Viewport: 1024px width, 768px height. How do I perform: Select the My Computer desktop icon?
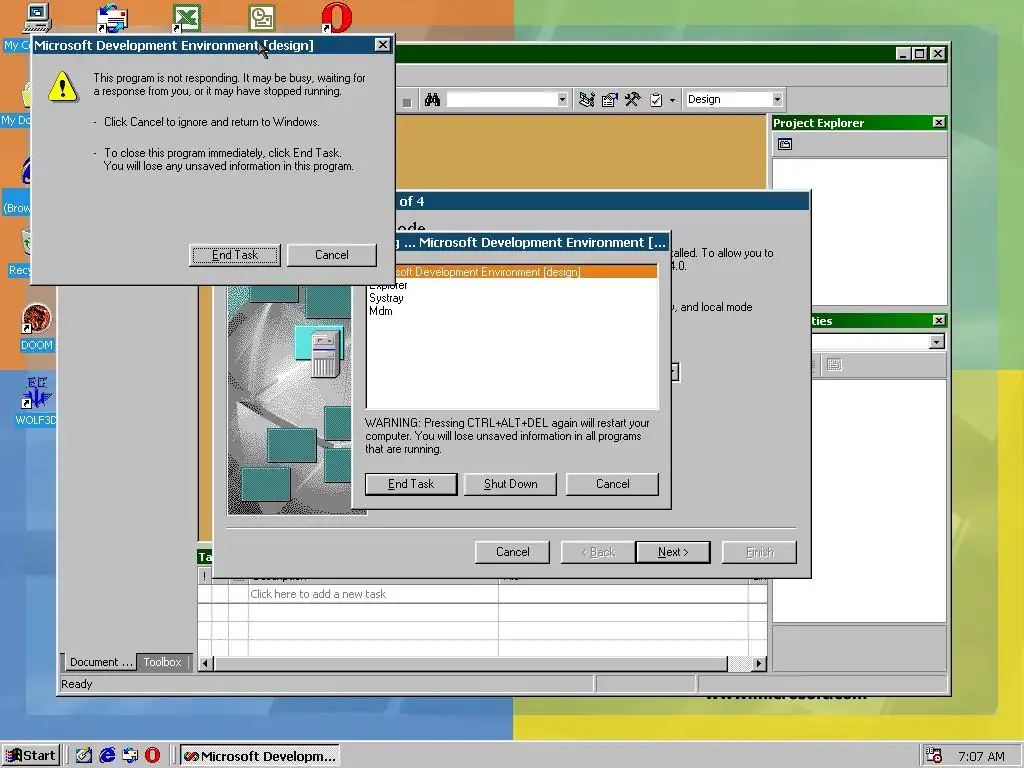click(37, 18)
